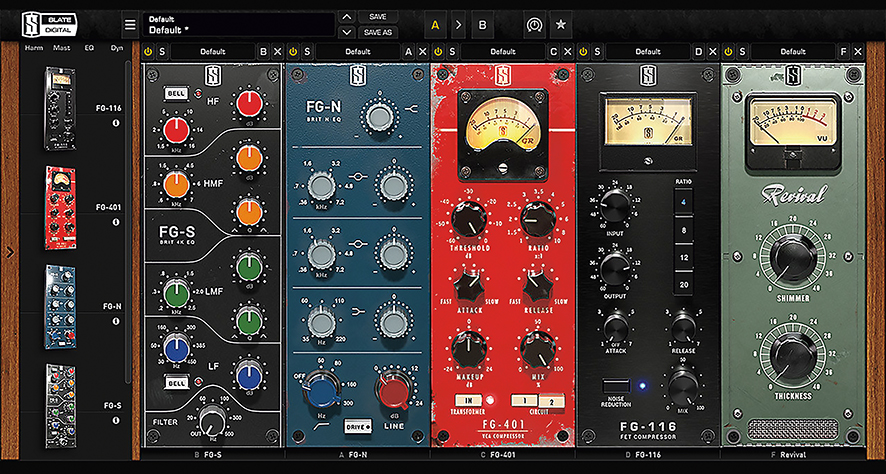
Task: Solo the FG-N module
Action: (x=307, y=52)
